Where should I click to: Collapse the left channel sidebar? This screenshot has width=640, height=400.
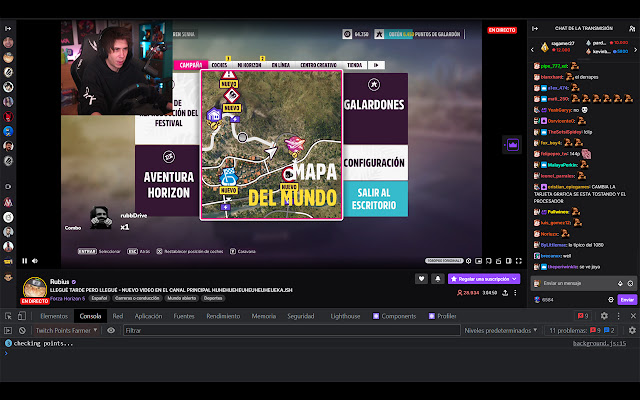pyautogui.click(x=8, y=29)
